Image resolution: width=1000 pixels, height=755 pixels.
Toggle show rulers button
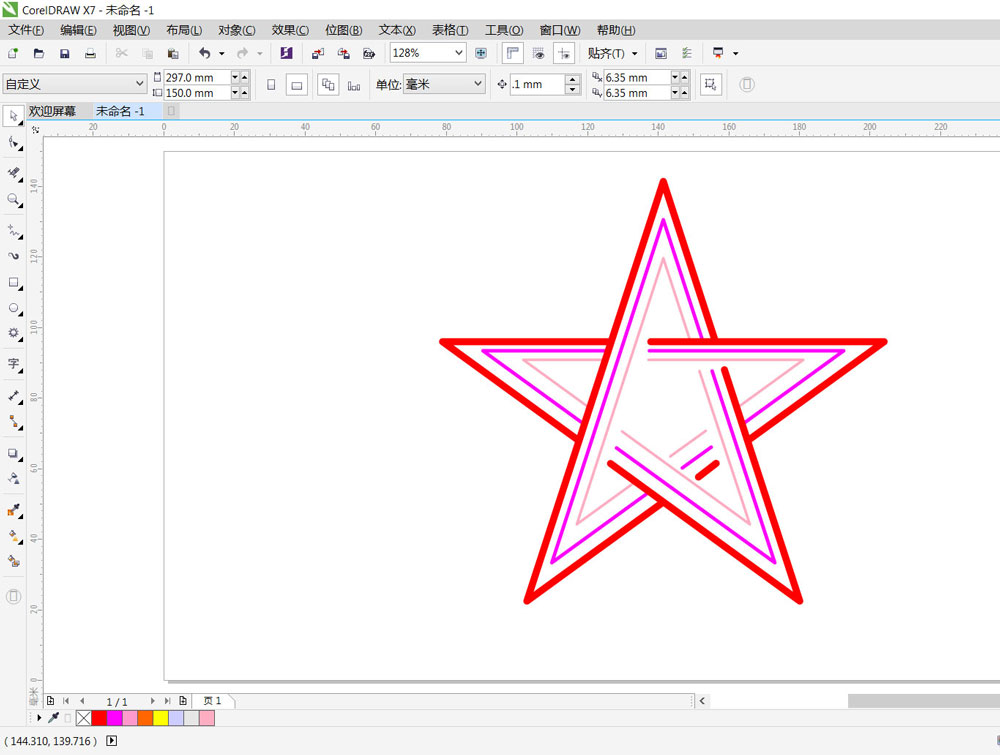click(x=513, y=53)
